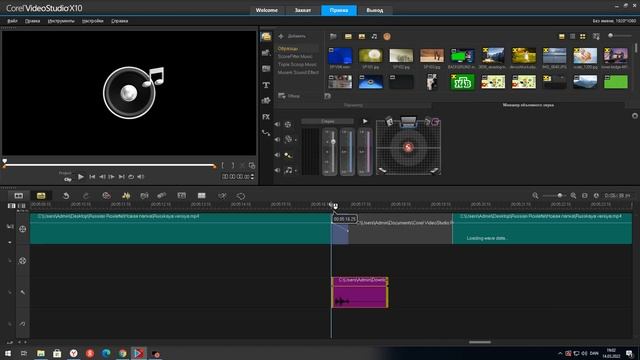This screenshot has width=640, height=360.
Task: Zoom out the timeline with magnifier minus
Action: pyautogui.click(x=535, y=196)
